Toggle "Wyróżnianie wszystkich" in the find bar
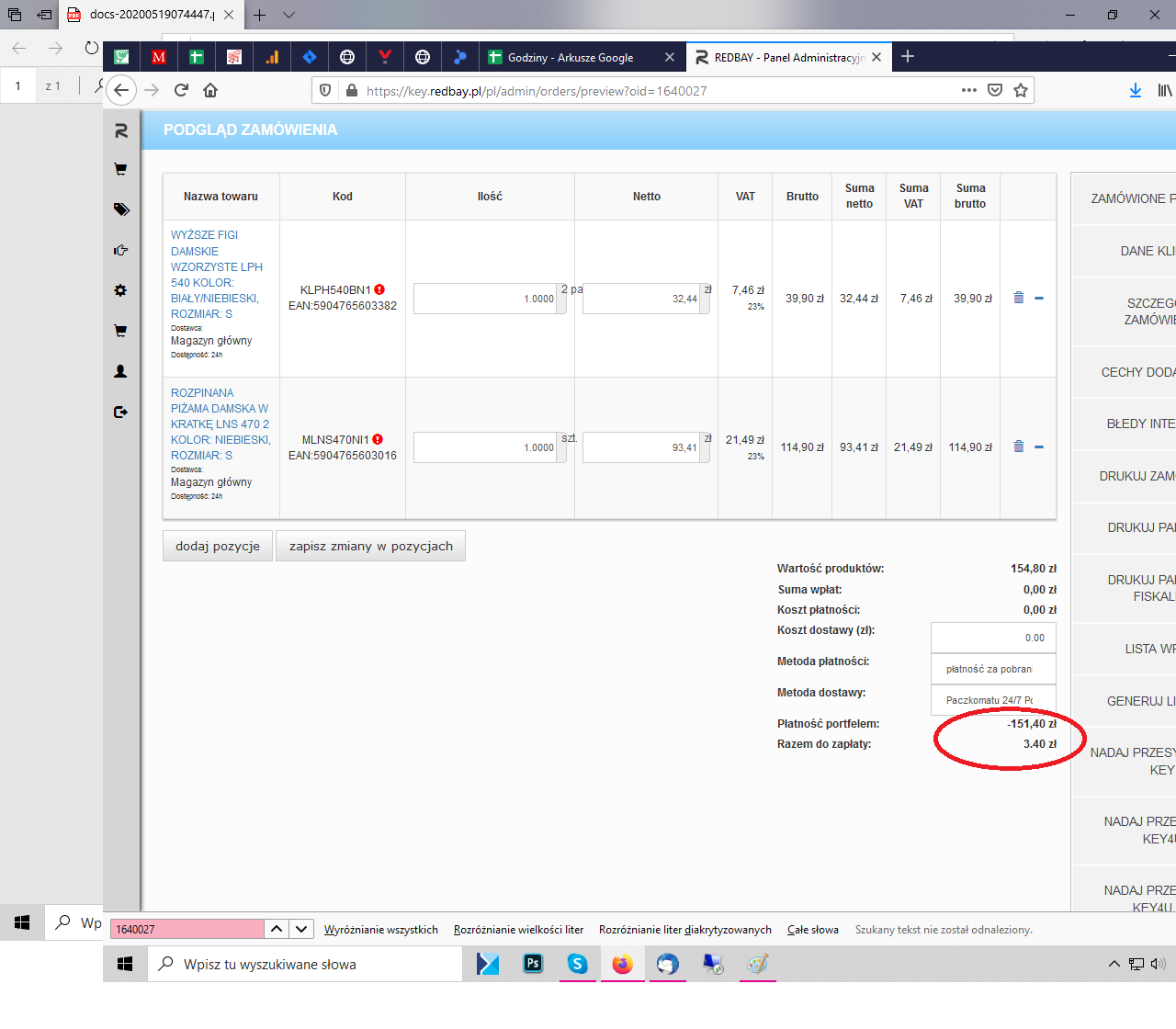Screen dimensions: 1176x1029 tap(381, 930)
